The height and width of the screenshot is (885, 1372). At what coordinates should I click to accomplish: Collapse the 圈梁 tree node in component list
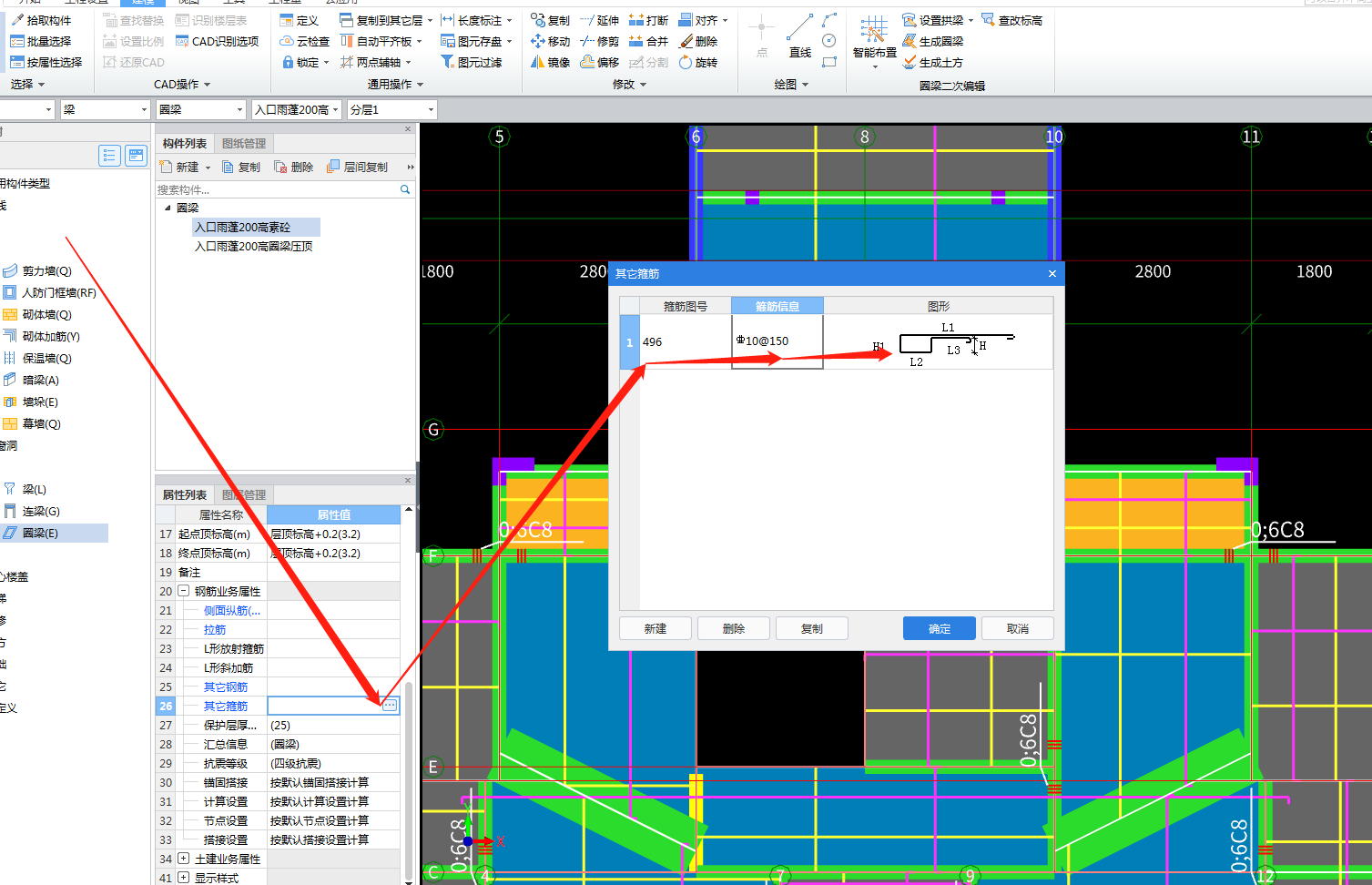[x=168, y=208]
